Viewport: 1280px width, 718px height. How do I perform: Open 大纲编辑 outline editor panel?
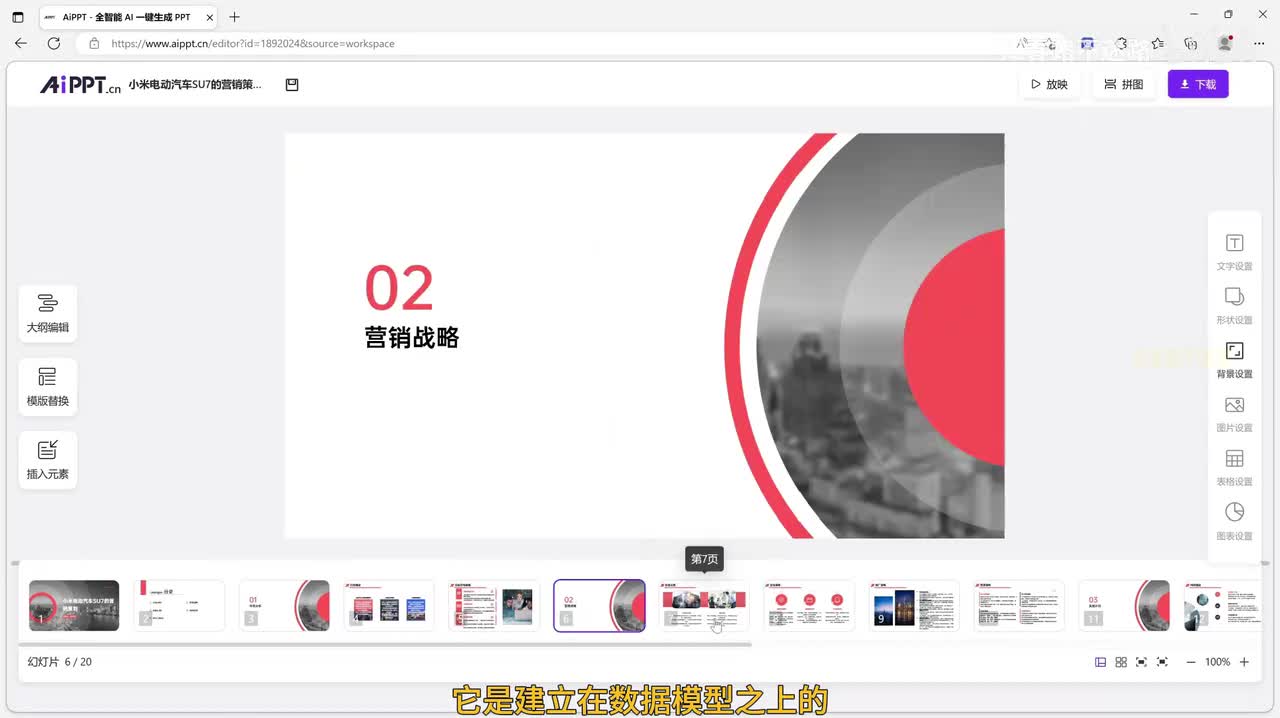pyautogui.click(x=47, y=313)
